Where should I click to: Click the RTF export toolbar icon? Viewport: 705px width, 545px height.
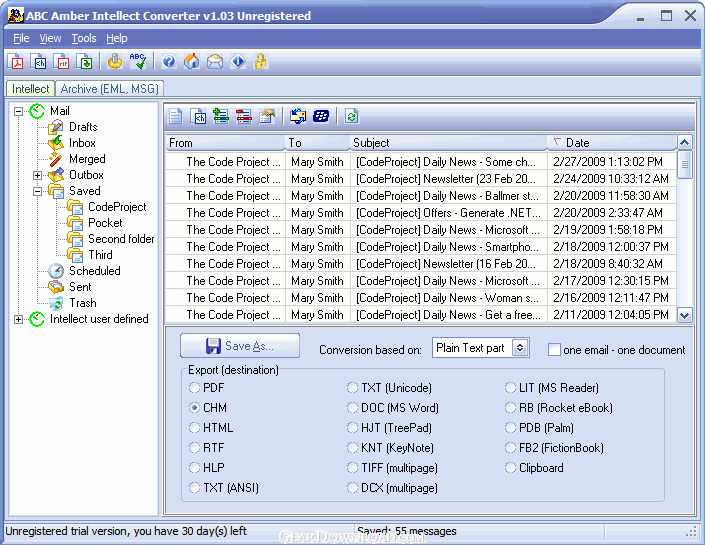[x=62, y=61]
